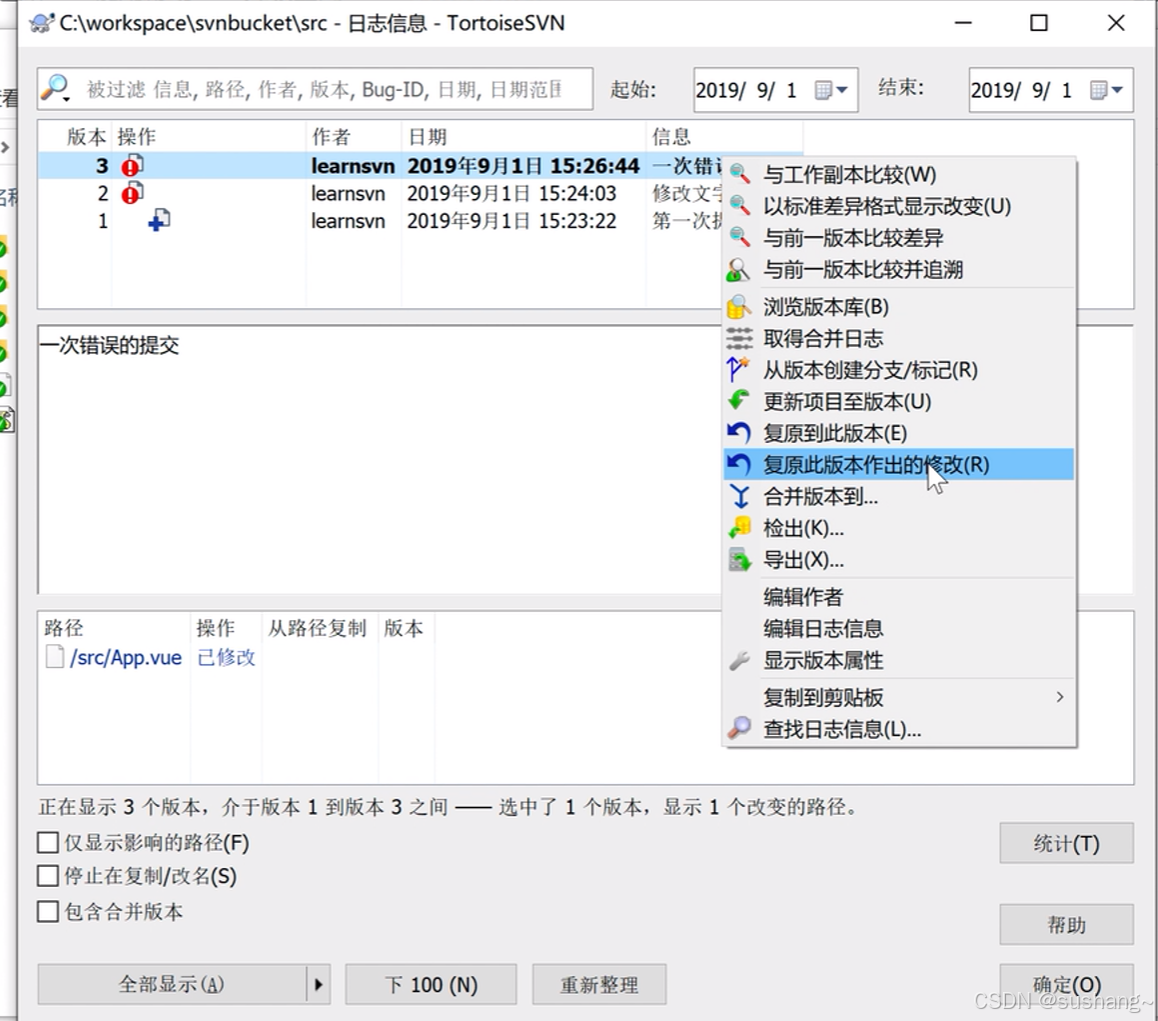The image size is (1158, 1021).
Task: Click the magnifier icon for Compare with working copy
Action: [739, 174]
